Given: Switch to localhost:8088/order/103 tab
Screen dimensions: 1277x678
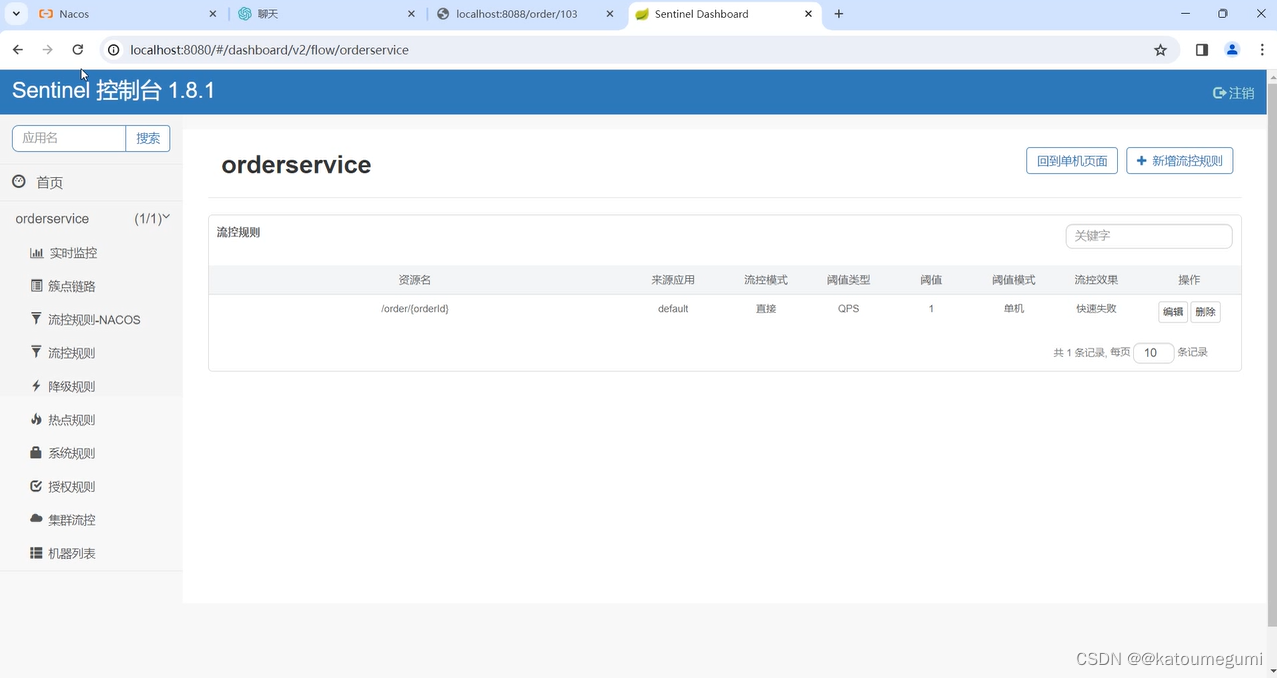Looking at the screenshot, I should [x=526, y=14].
